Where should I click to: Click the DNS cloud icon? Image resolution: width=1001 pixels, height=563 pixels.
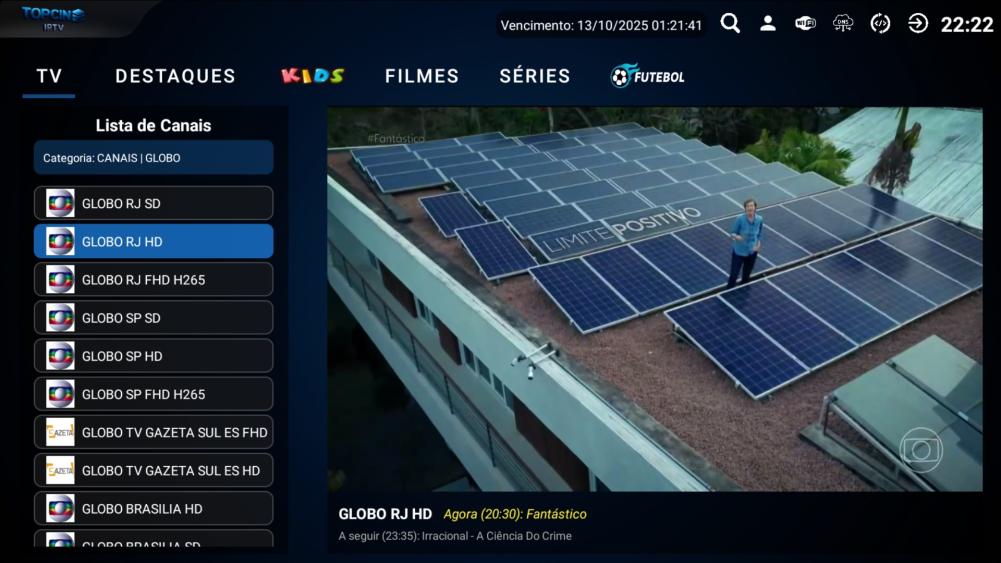843,24
